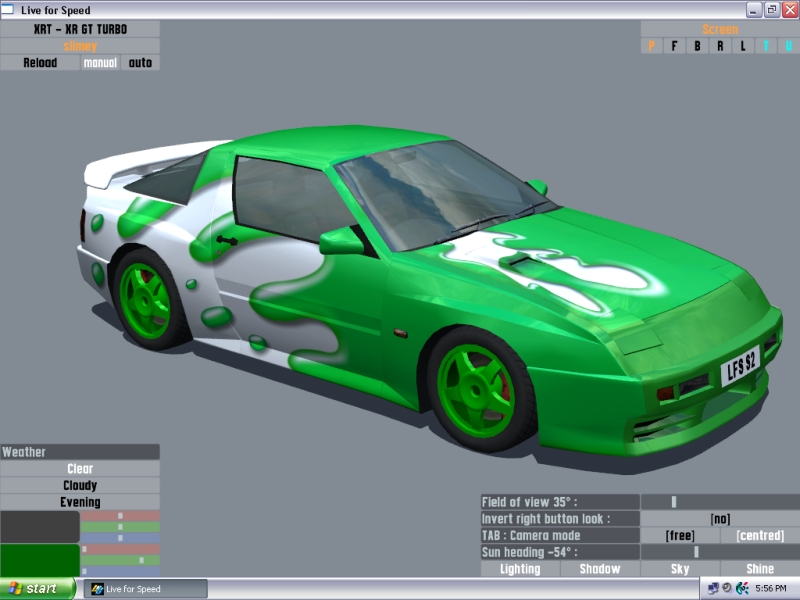Adjust the blue slider beside the grey swatch

[120, 538]
